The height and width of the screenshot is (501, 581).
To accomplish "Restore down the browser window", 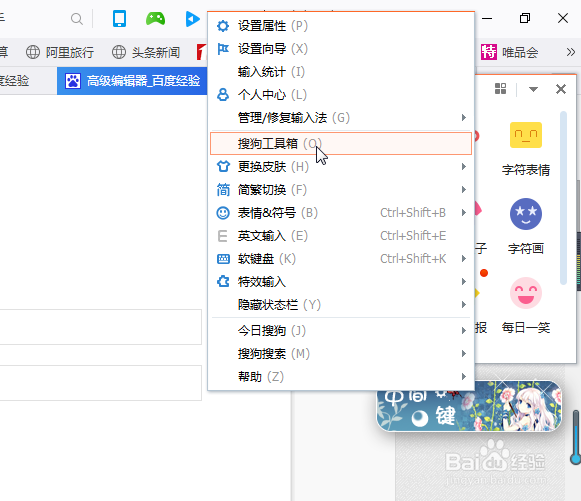I will pos(525,18).
